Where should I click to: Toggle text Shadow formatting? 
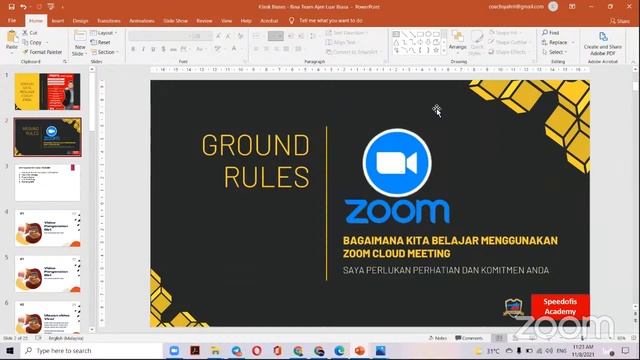[x=163, y=49]
